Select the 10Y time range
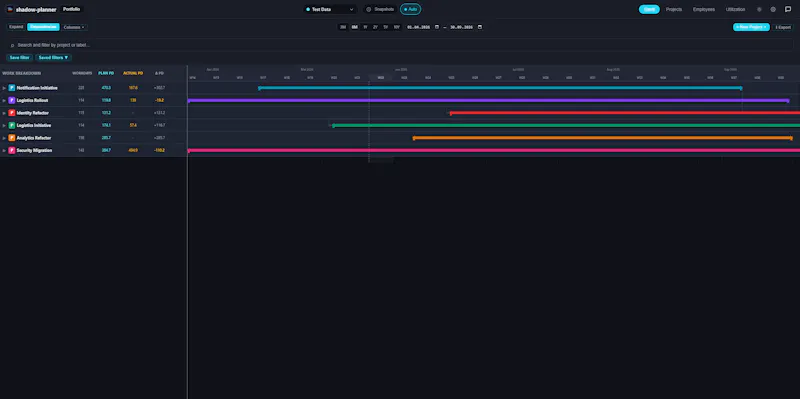Viewport: 800px width, 399px height. [396, 27]
